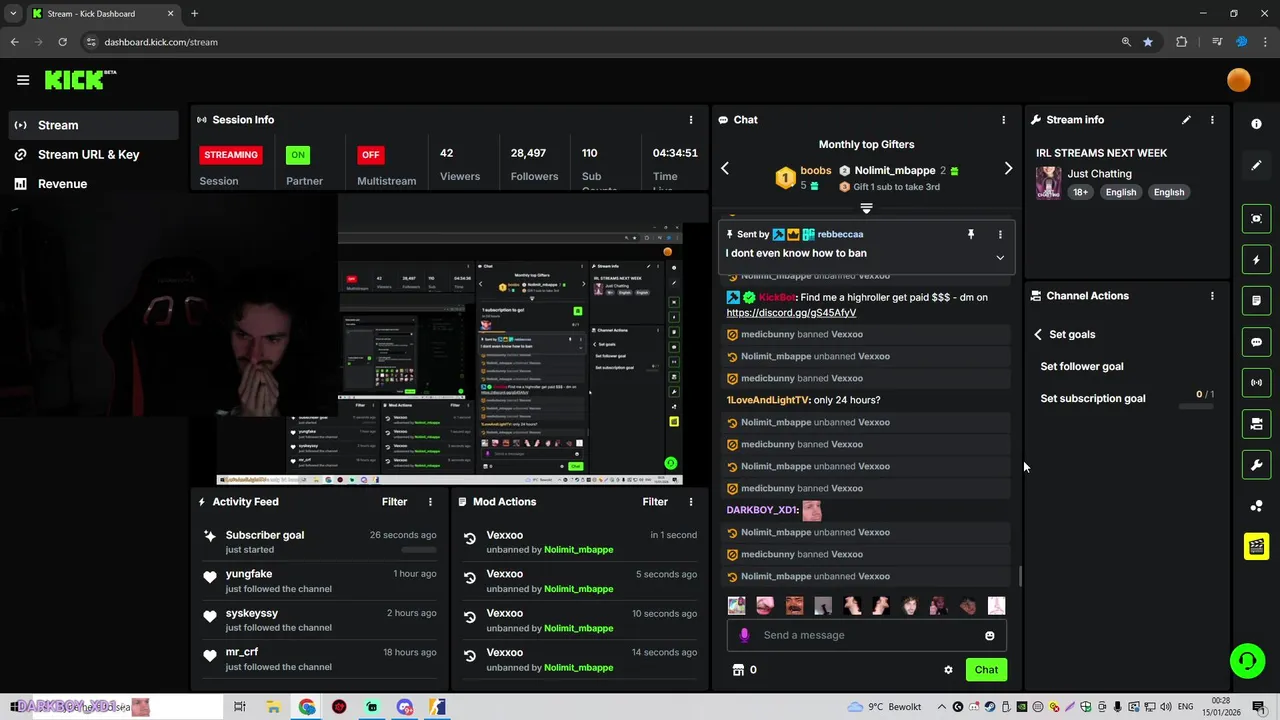Click the gift box icon below chat
The image size is (1280, 720).
(738, 670)
